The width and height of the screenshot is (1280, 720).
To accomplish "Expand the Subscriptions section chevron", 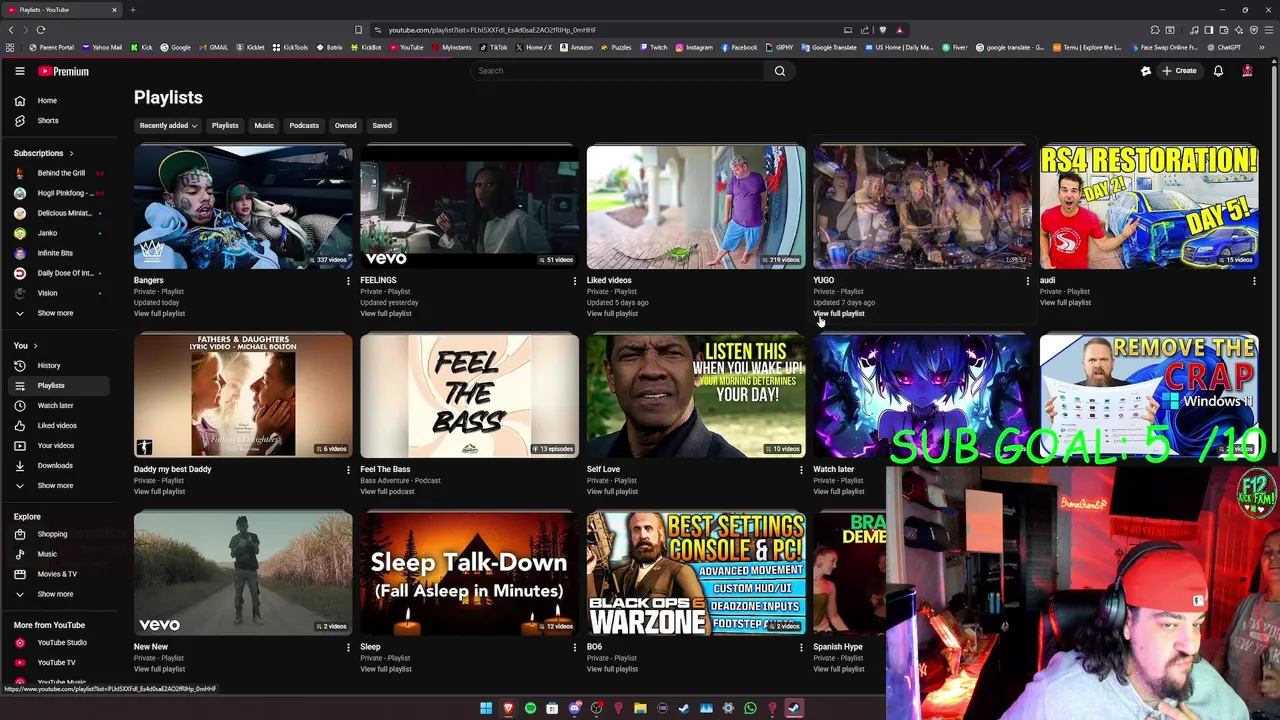I will (71, 153).
